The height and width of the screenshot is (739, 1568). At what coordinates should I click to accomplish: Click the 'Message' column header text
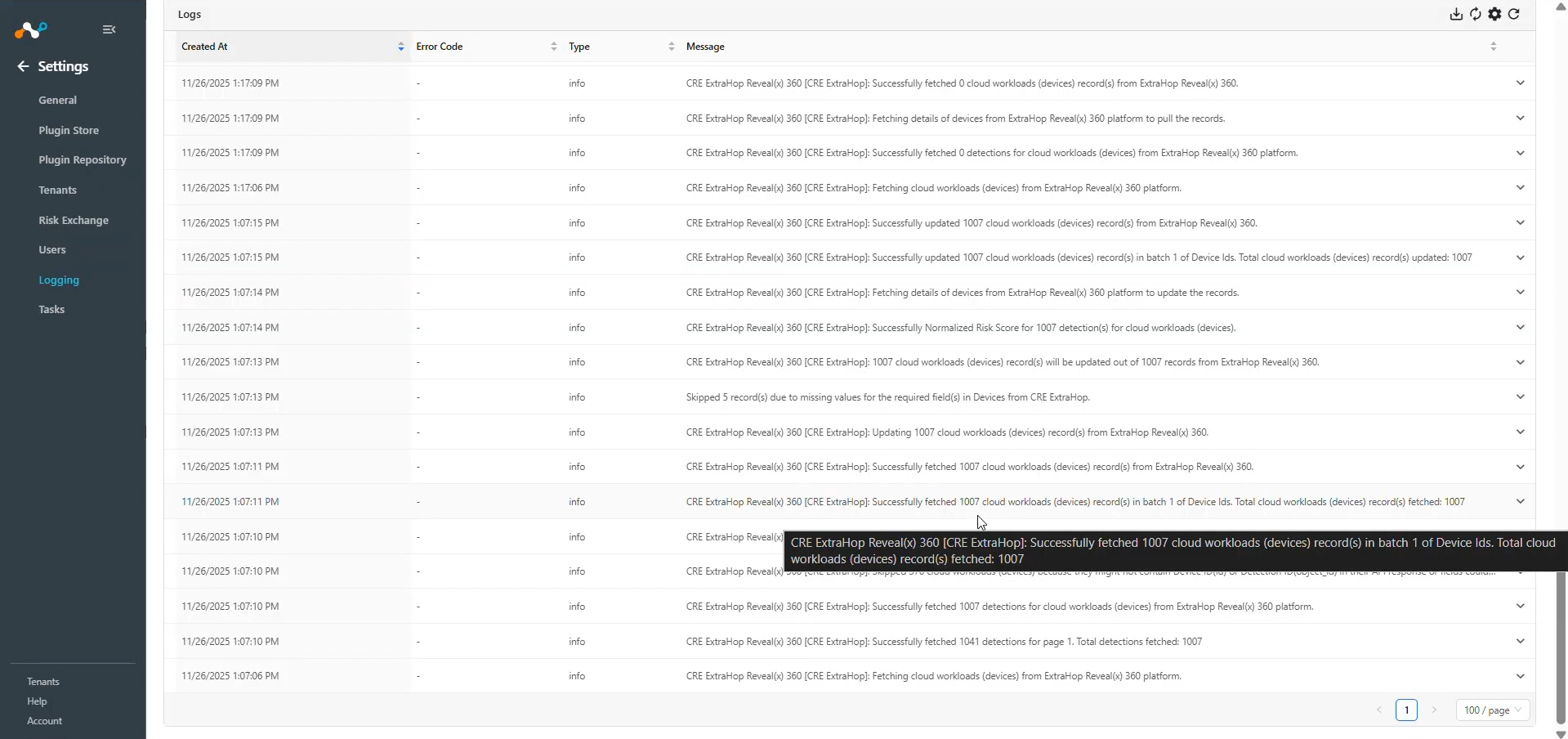tap(705, 47)
